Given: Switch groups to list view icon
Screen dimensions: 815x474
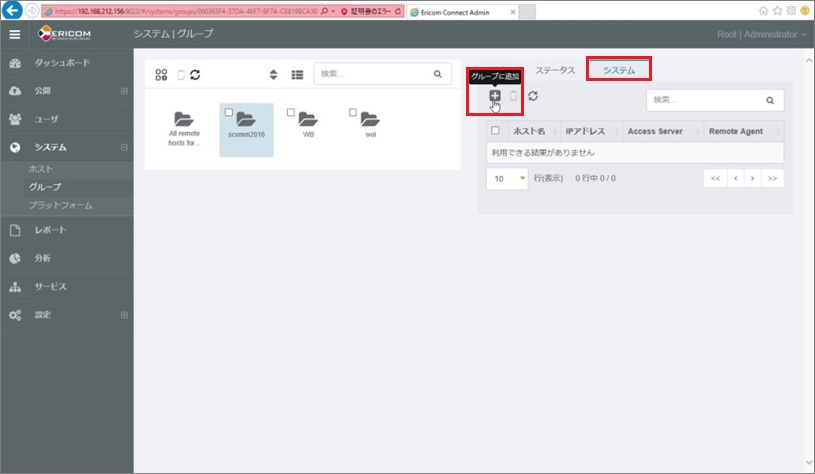Looking at the screenshot, I should click(x=297, y=74).
